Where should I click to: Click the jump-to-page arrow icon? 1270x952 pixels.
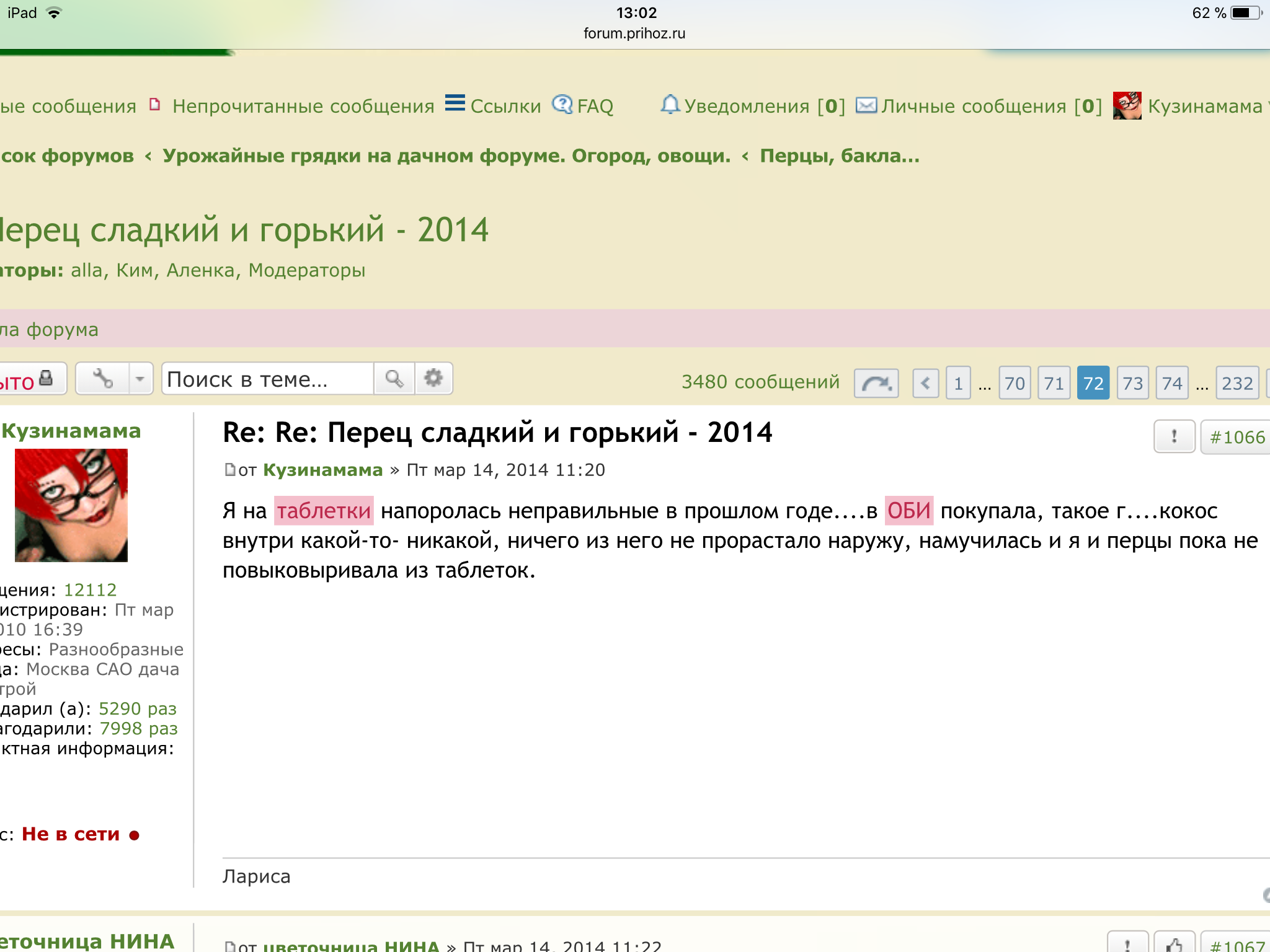click(x=876, y=383)
